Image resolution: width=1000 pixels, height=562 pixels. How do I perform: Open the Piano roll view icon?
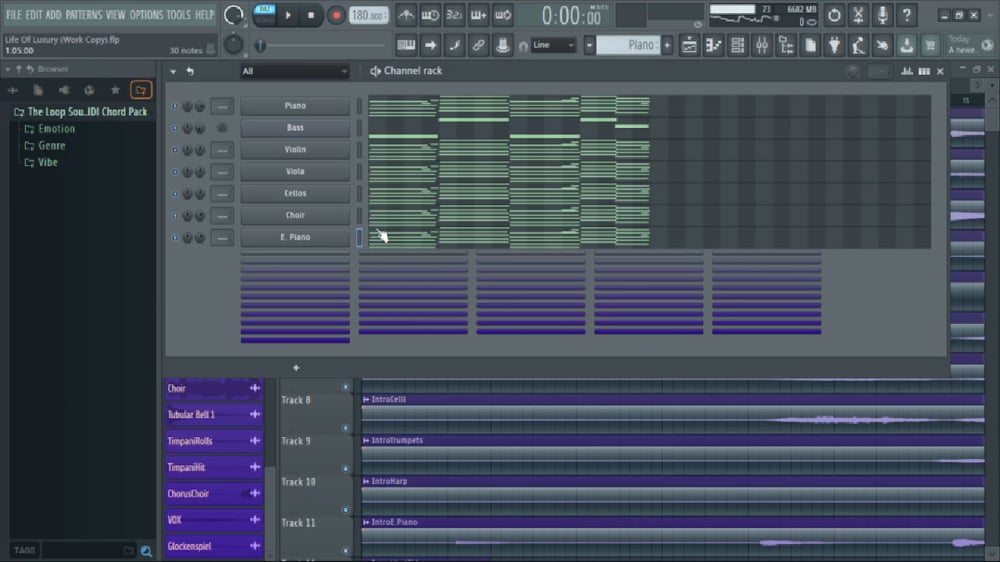[x=713, y=45]
